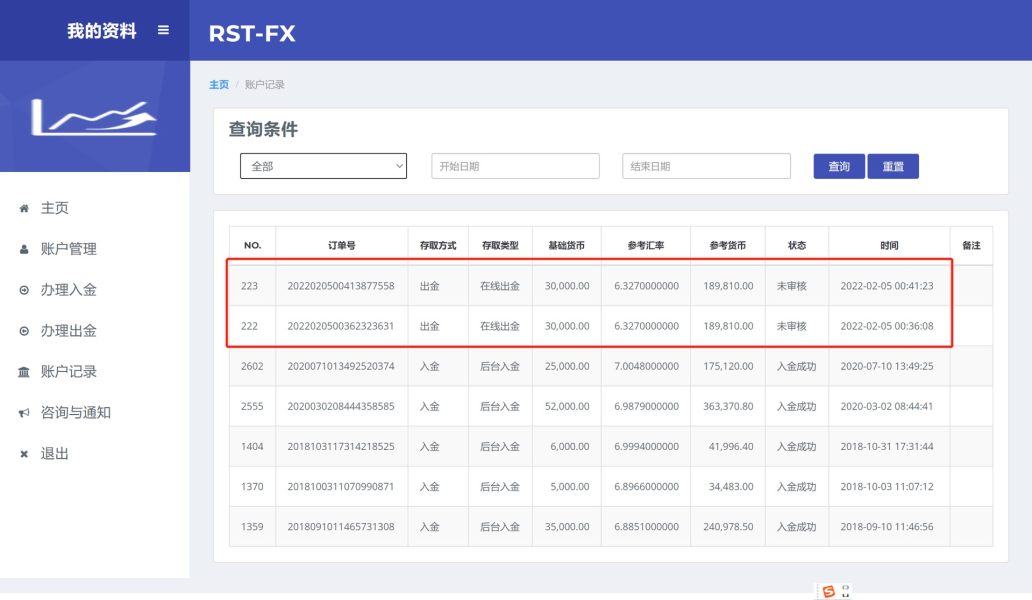Go to 办理出金 page
This screenshot has height=600, width=1032.
(68, 330)
